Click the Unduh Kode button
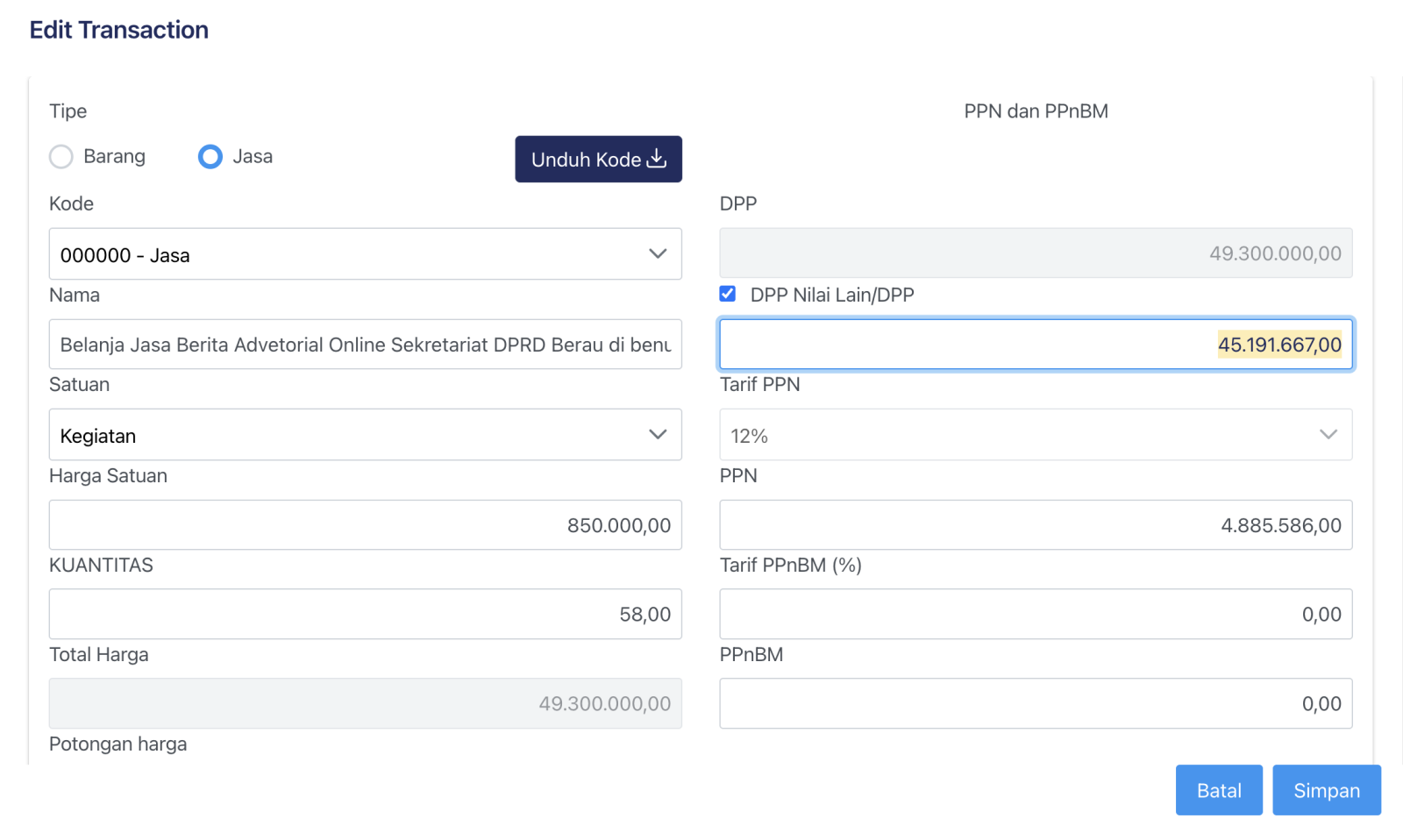Viewport: 1403px width, 840px height. click(x=598, y=159)
